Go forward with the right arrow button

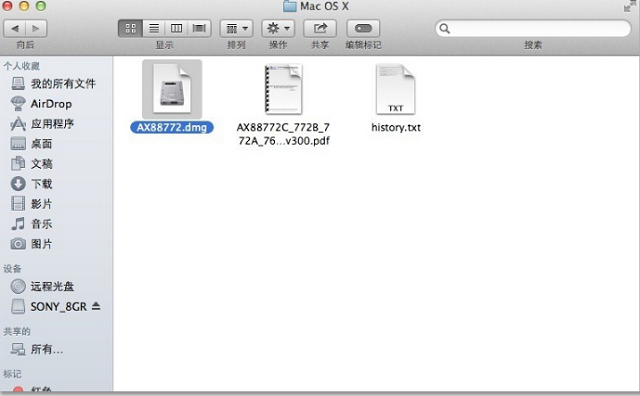[x=36, y=28]
